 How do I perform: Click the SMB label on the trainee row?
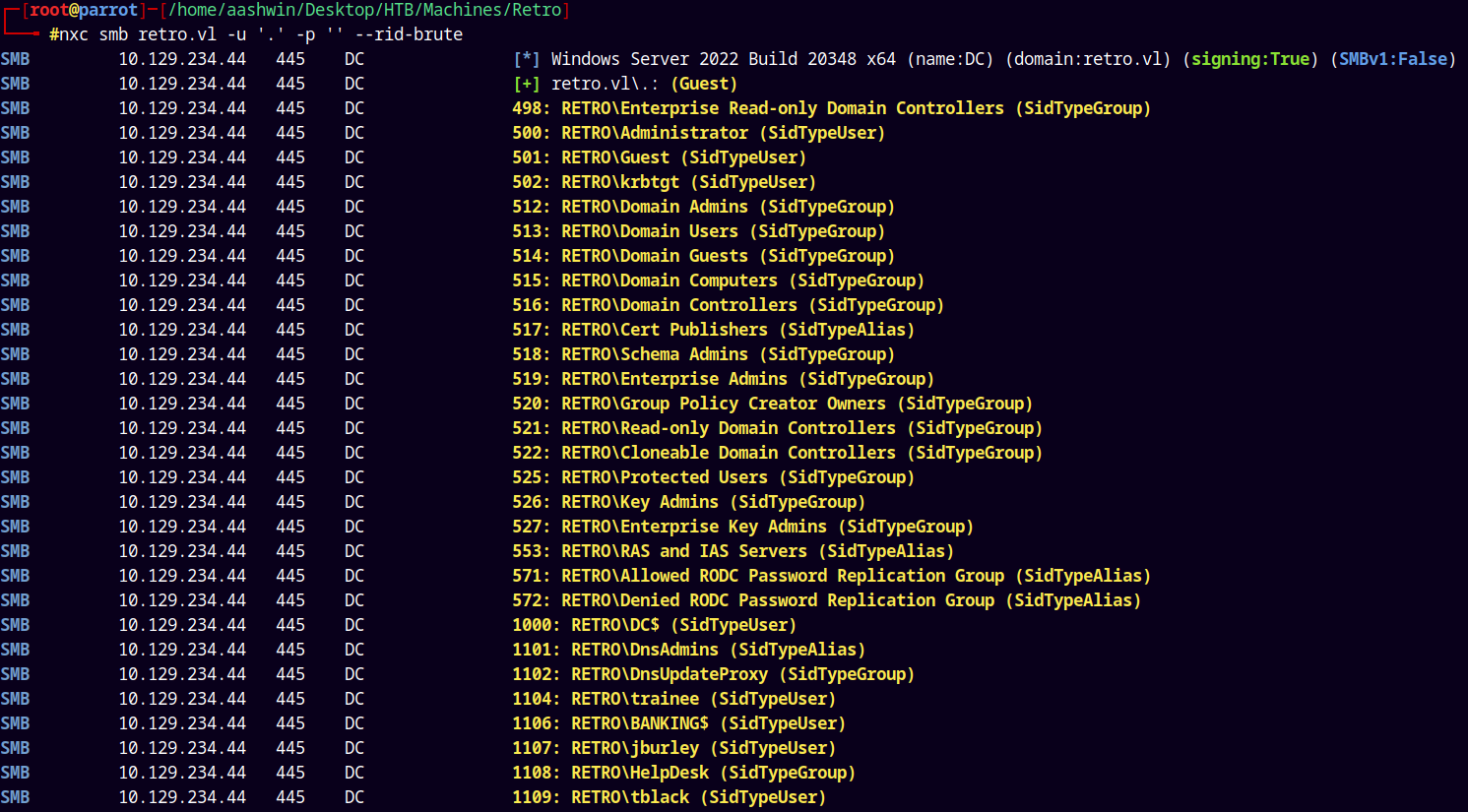[15, 699]
